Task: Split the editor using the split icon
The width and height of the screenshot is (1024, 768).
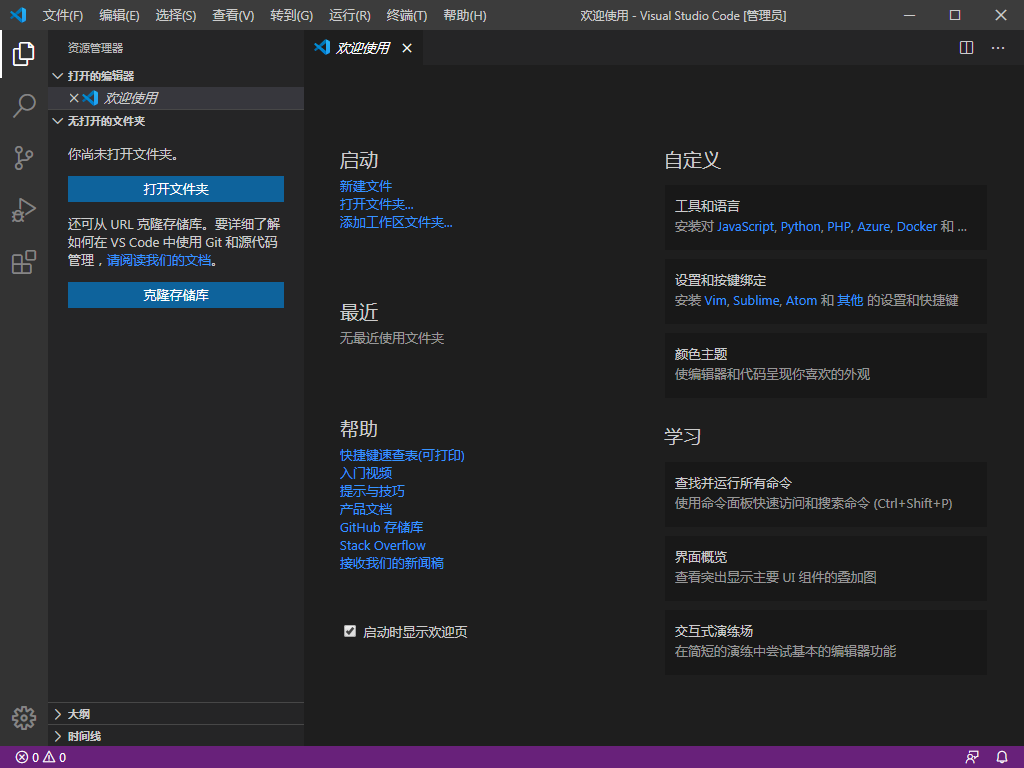Action: 965,47
